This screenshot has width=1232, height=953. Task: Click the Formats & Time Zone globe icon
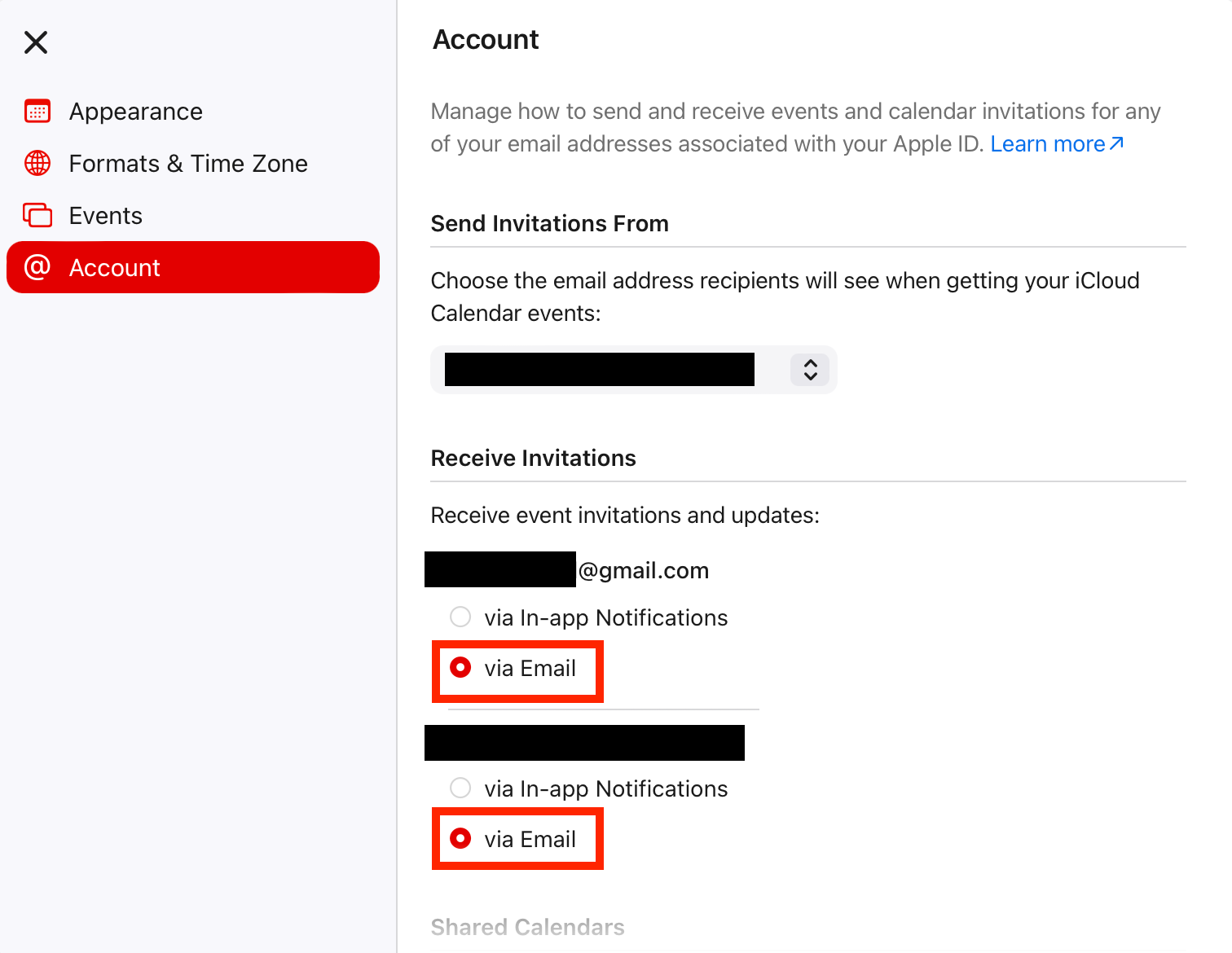click(x=37, y=164)
